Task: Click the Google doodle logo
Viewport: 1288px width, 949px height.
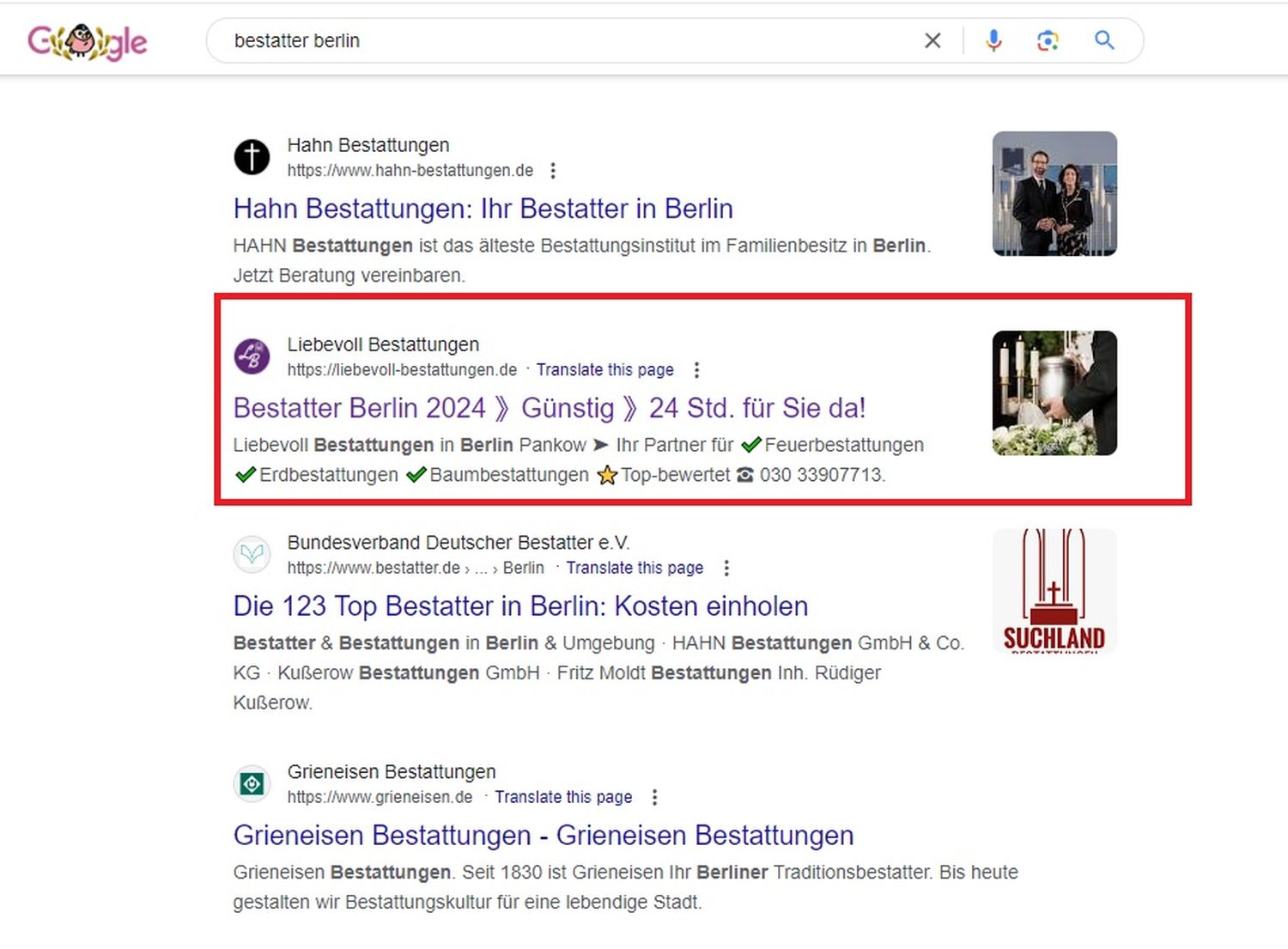Action: tap(87, 41)
